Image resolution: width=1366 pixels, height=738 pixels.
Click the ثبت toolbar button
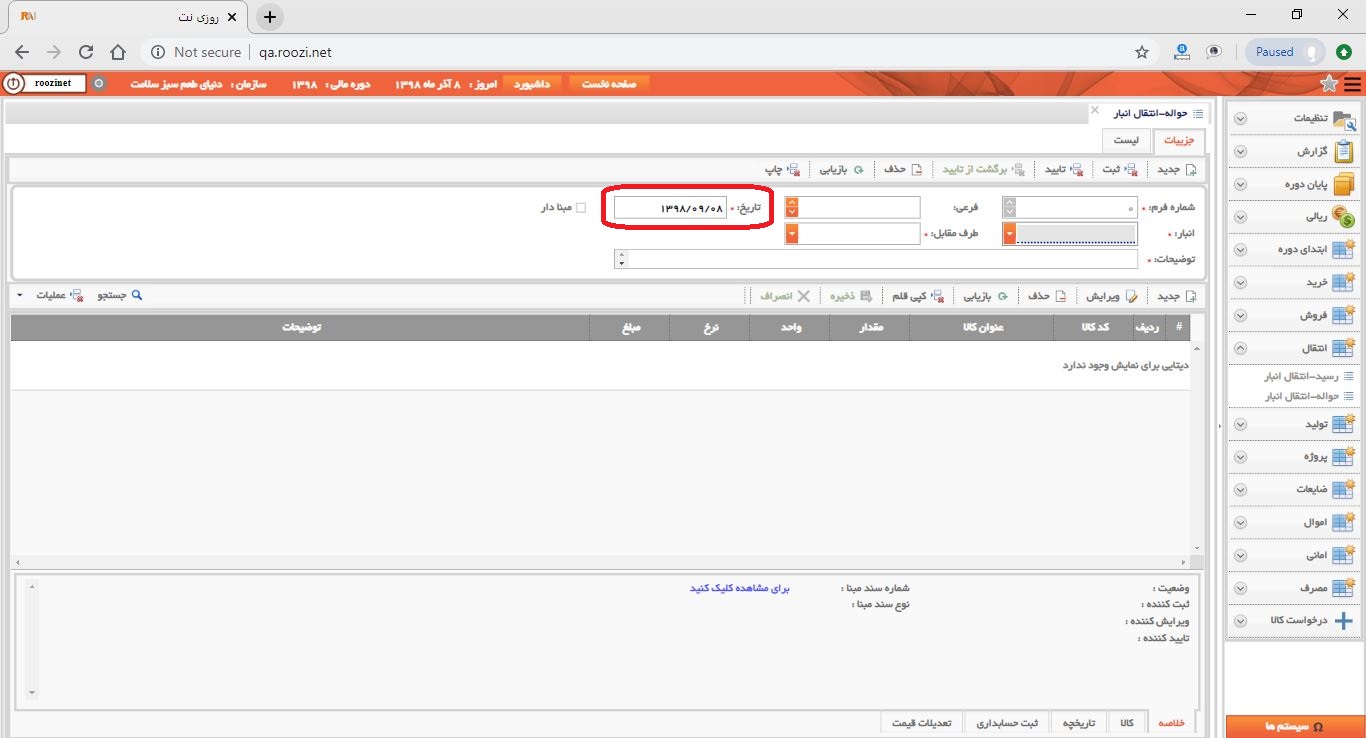[x=1120, y=169]
